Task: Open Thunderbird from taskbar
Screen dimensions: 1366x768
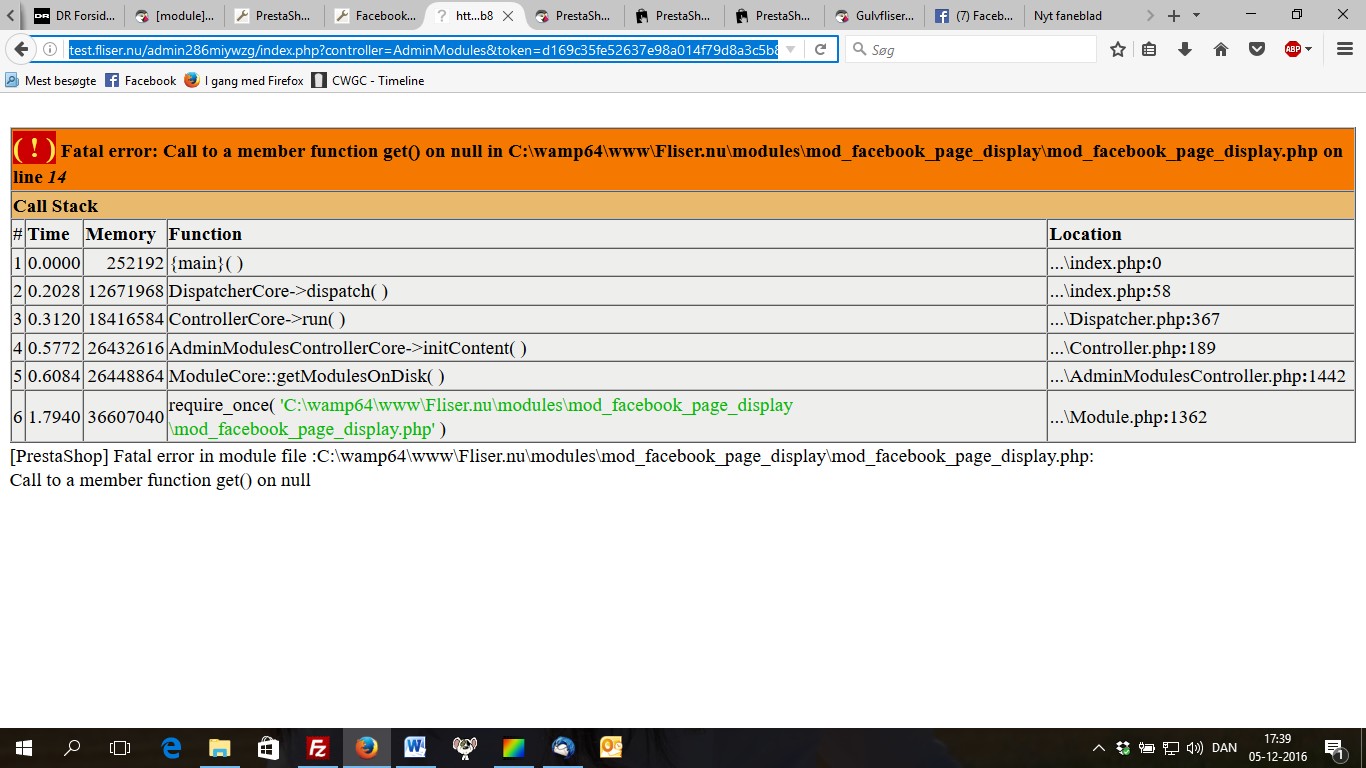Action: coord(563,748)
